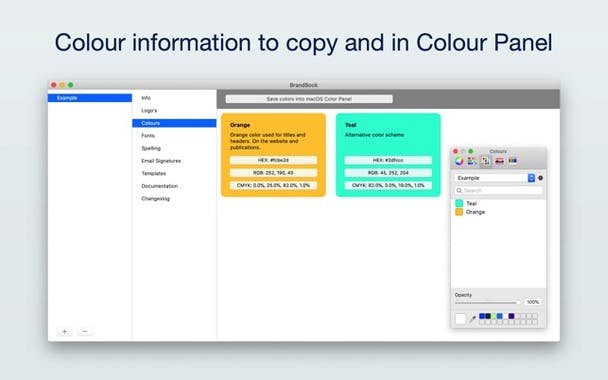This screenshot has width=608, height=380.
Task: Copy the Orange HEX value
Action: coord(273,160)
